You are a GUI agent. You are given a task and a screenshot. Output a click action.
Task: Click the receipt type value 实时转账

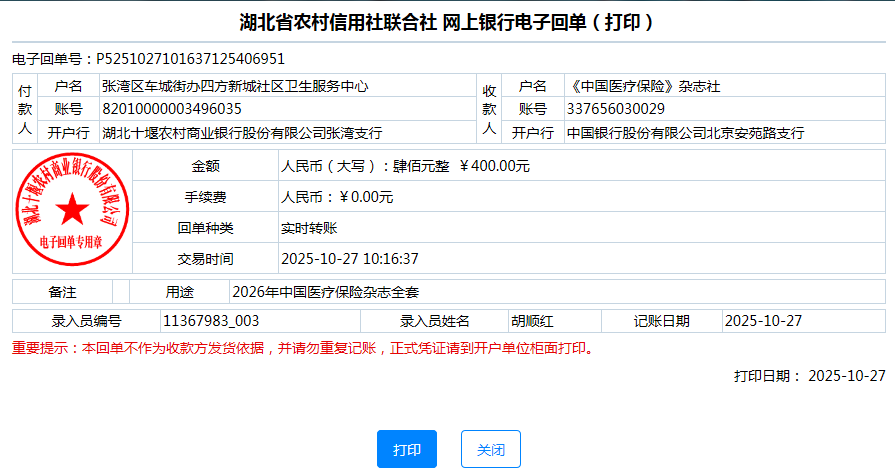(x=309, y=228)
